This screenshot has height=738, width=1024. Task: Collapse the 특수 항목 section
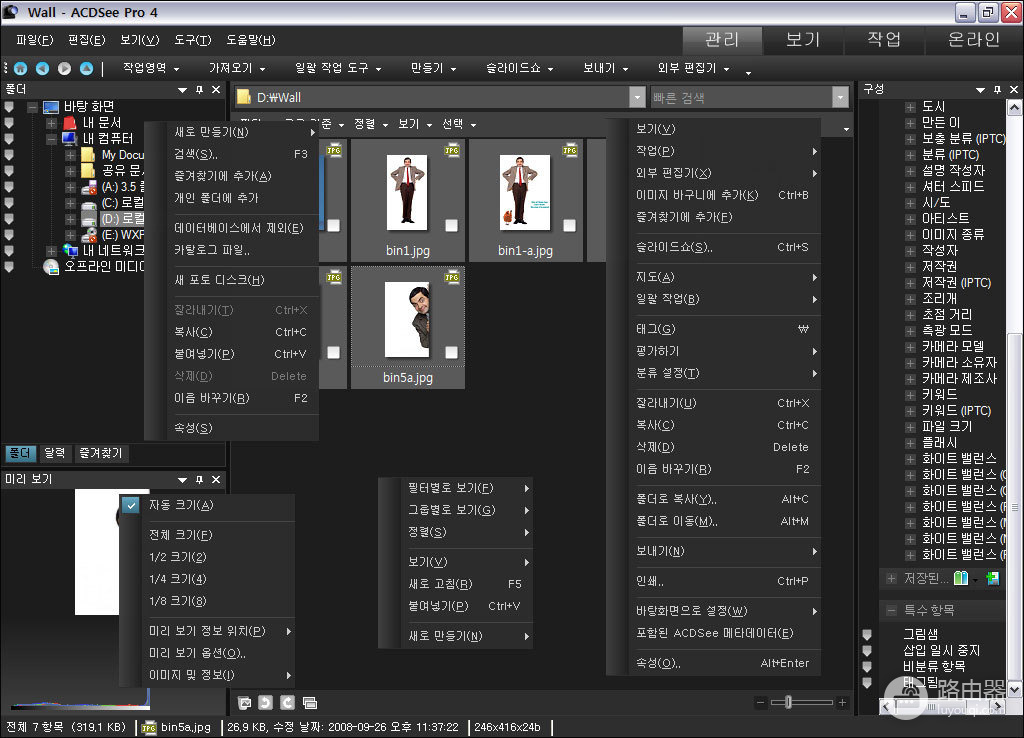coord(891,611)
